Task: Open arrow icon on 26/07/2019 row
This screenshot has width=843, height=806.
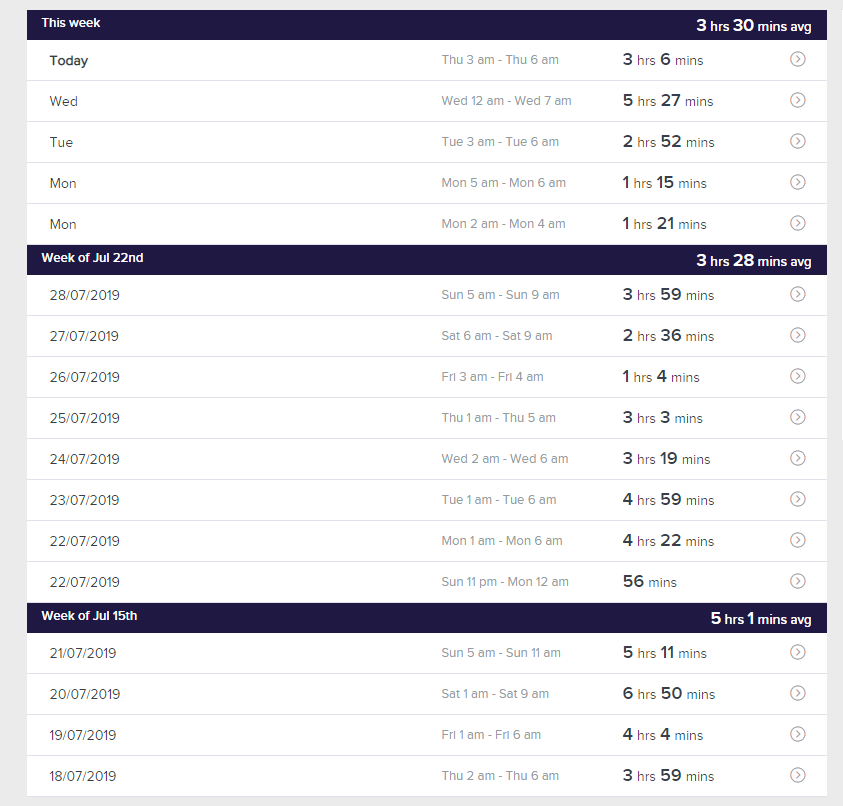Action: (797, 377)
